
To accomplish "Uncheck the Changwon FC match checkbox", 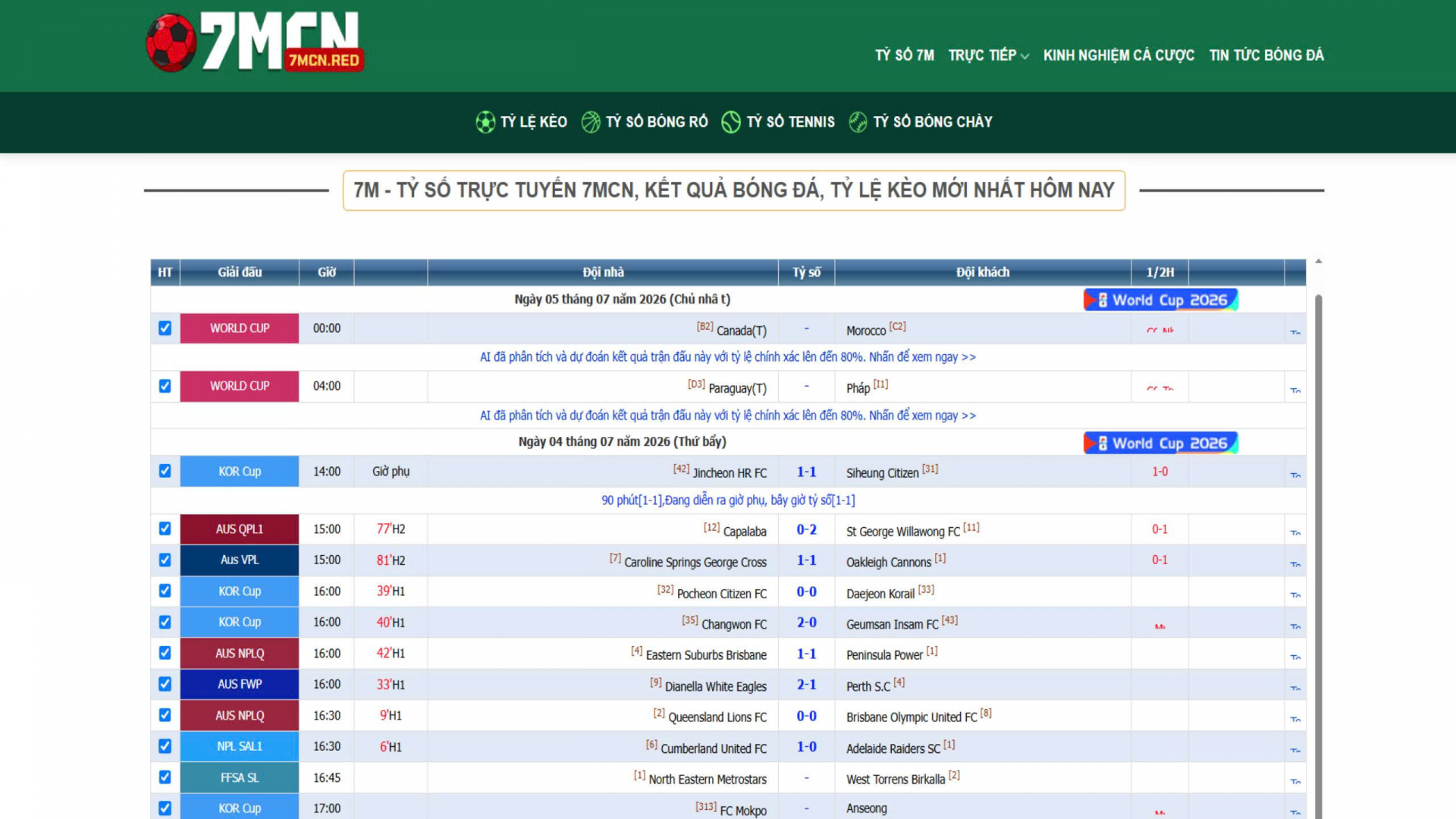I will 165,622.
